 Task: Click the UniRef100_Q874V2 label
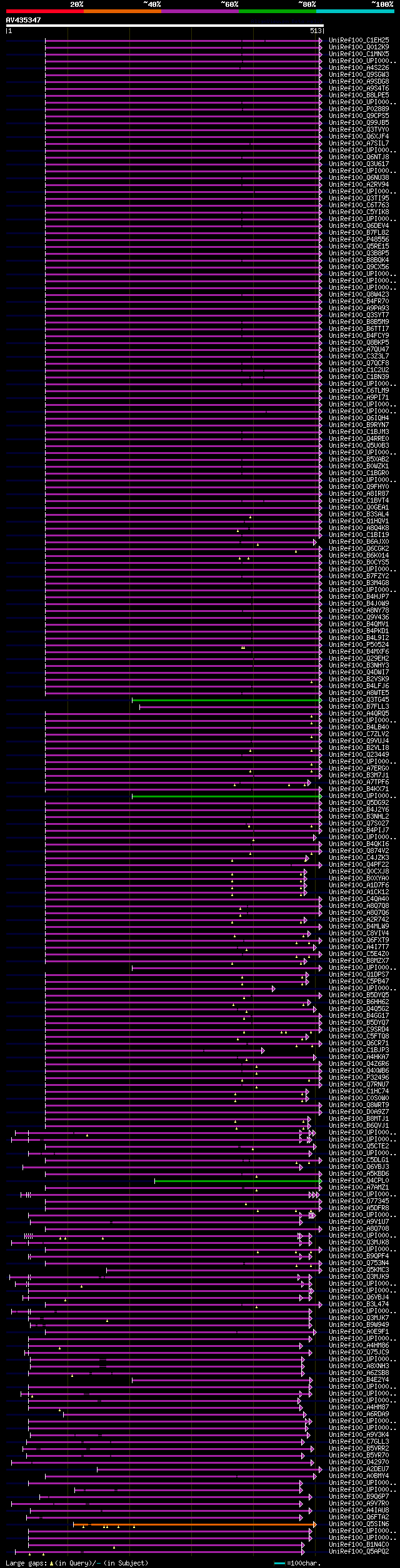359,851
